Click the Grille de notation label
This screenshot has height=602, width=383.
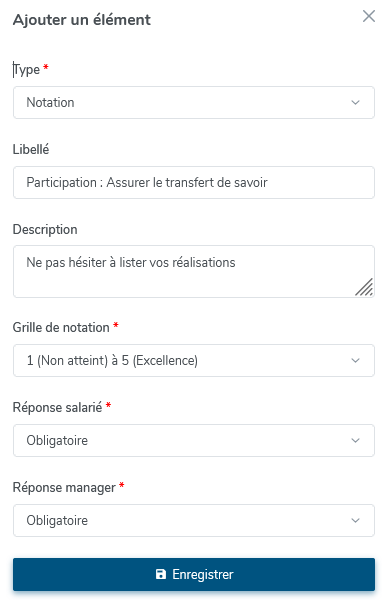coord(61,327)
